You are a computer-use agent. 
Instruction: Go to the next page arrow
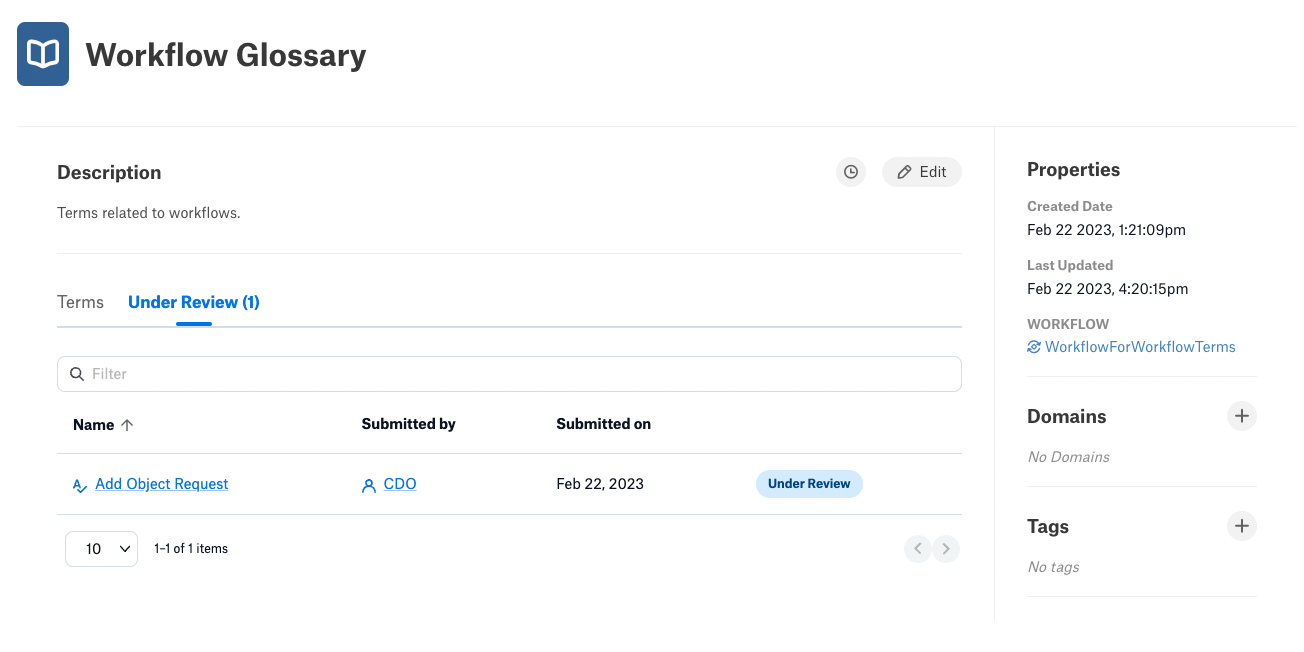946,549
